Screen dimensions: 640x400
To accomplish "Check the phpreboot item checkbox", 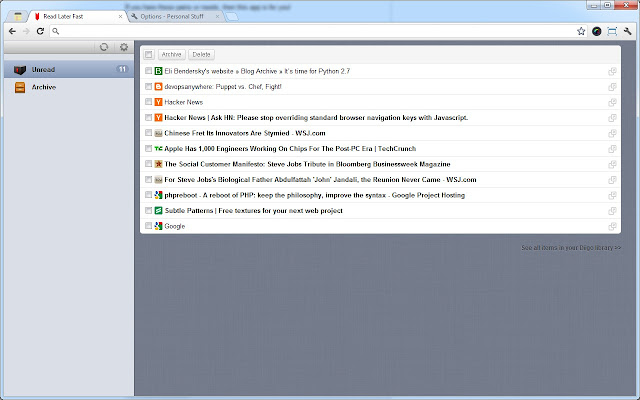I will (148, 195).
